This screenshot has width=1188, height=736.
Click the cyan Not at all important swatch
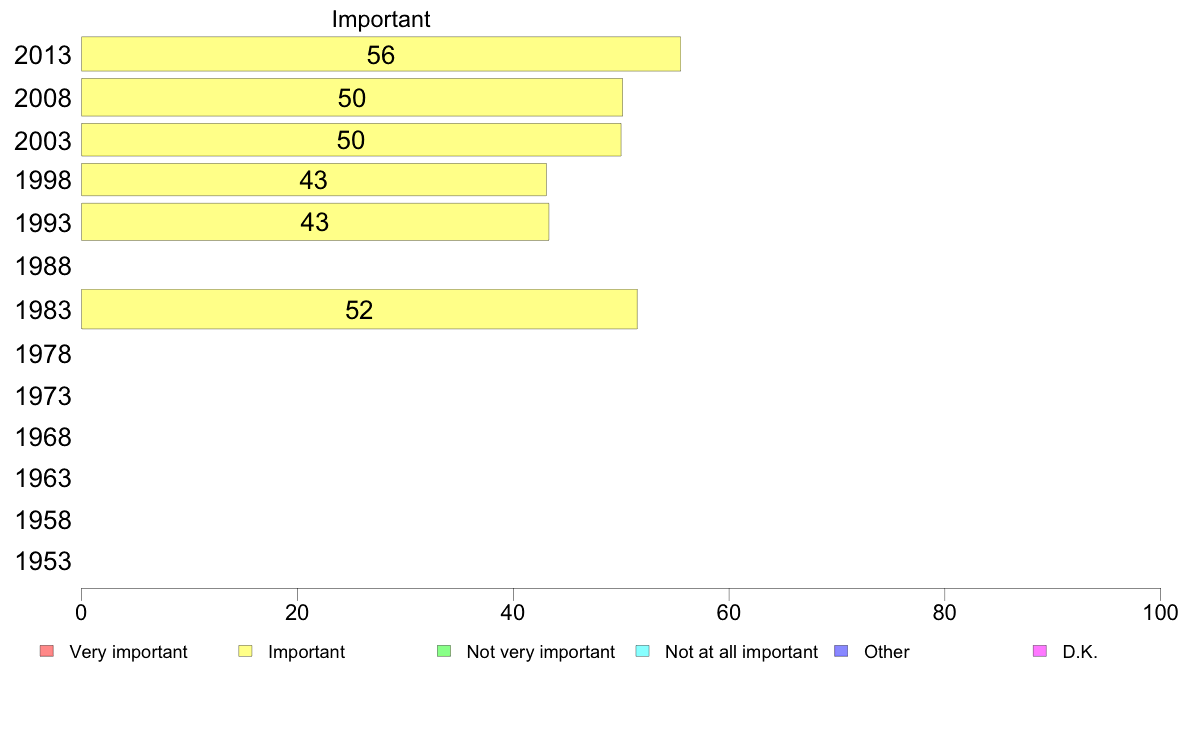[642, 651]
